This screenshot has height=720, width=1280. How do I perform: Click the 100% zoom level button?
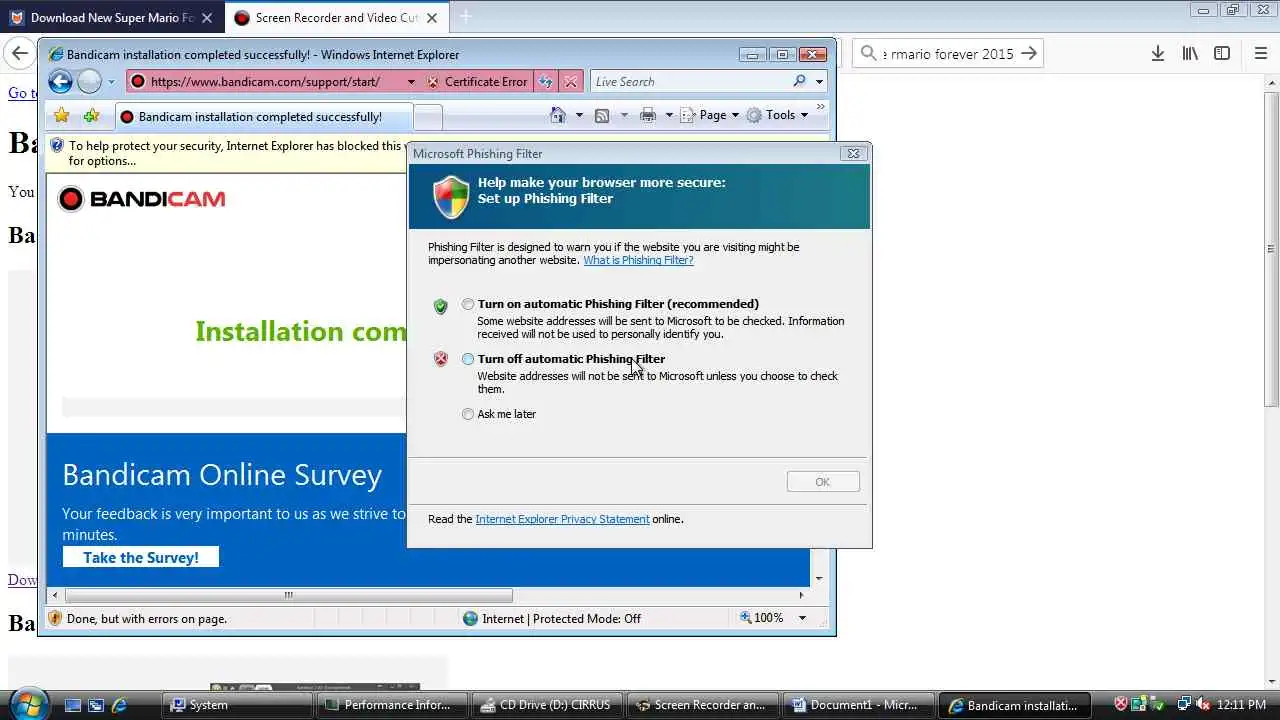tap(762, 618)
